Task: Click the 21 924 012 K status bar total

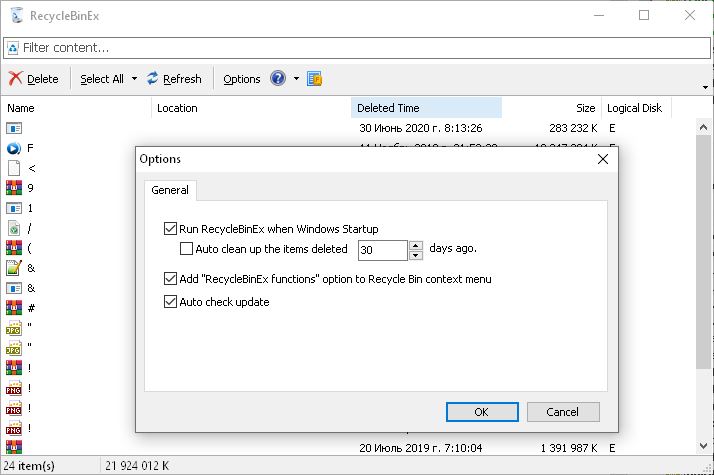Action: pos(137,465)
